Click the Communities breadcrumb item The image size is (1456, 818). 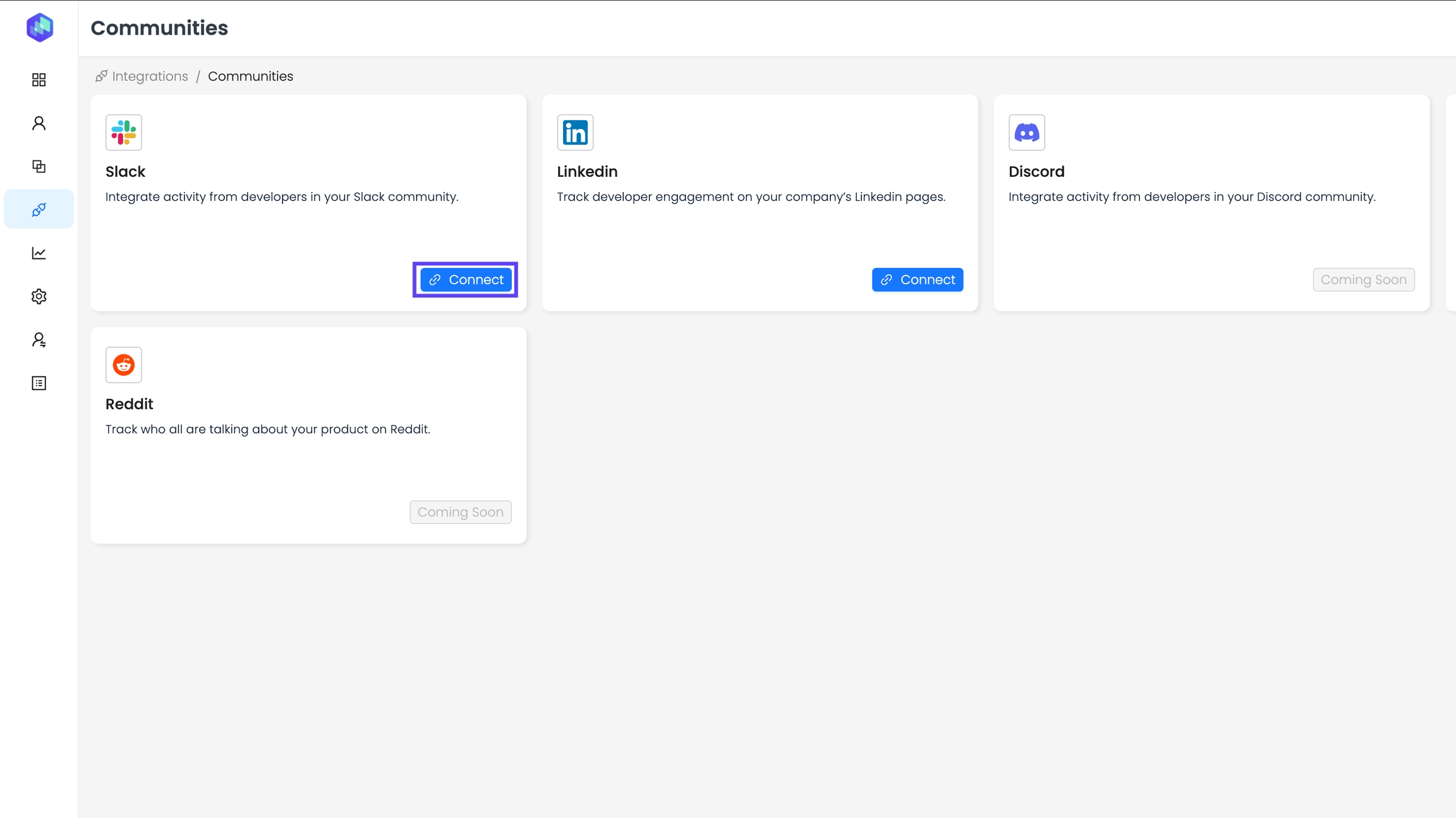(x=250, y=76)
